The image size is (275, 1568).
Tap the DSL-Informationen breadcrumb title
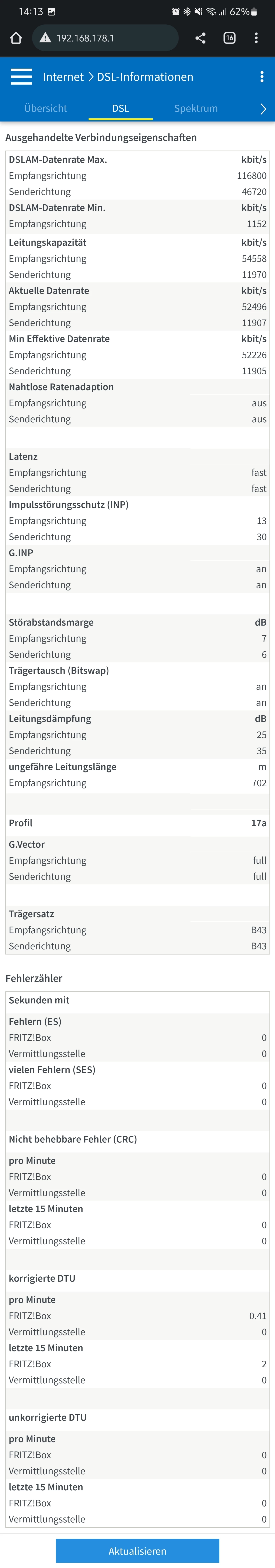[145, 77]
